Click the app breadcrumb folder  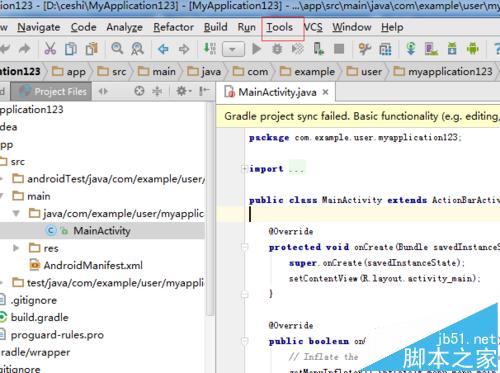click(69, 72)
